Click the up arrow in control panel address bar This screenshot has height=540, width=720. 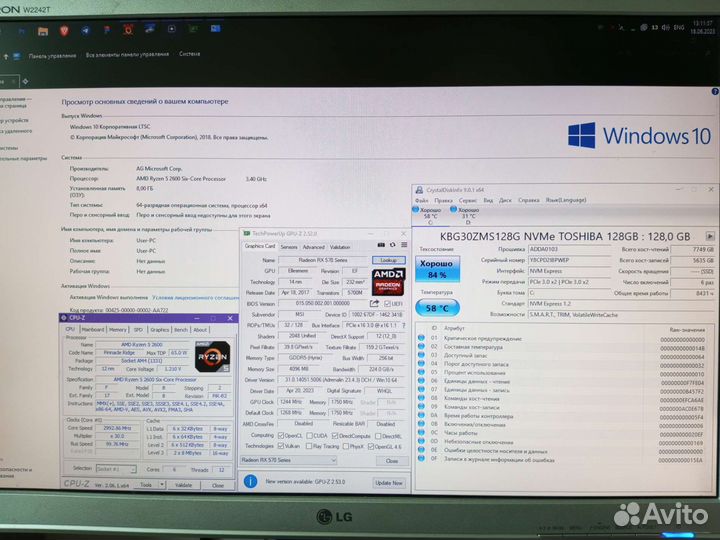point(6,56)
